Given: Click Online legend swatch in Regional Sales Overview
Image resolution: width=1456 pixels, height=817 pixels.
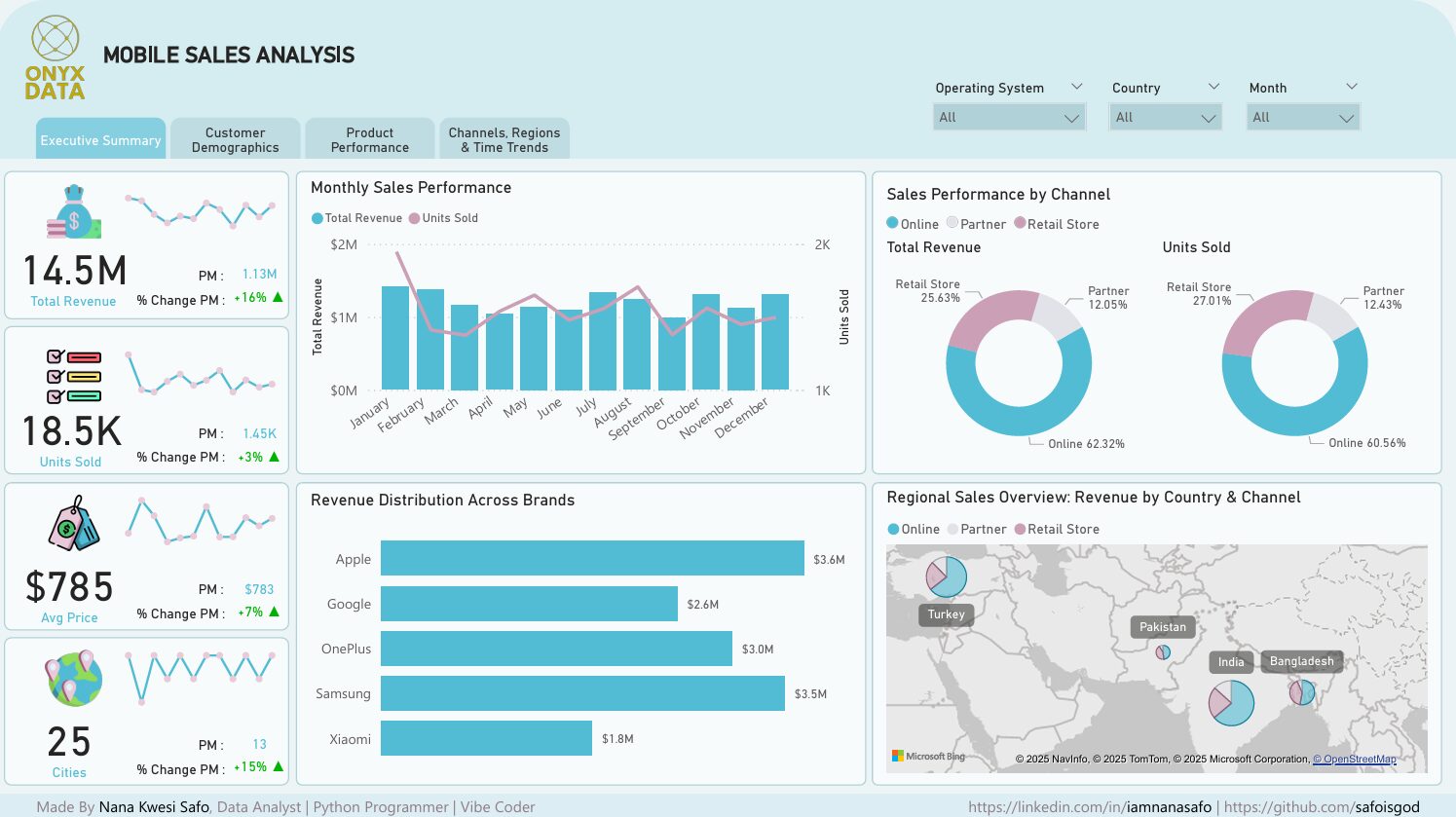Looking at the screenshot, I should point(893,529).
